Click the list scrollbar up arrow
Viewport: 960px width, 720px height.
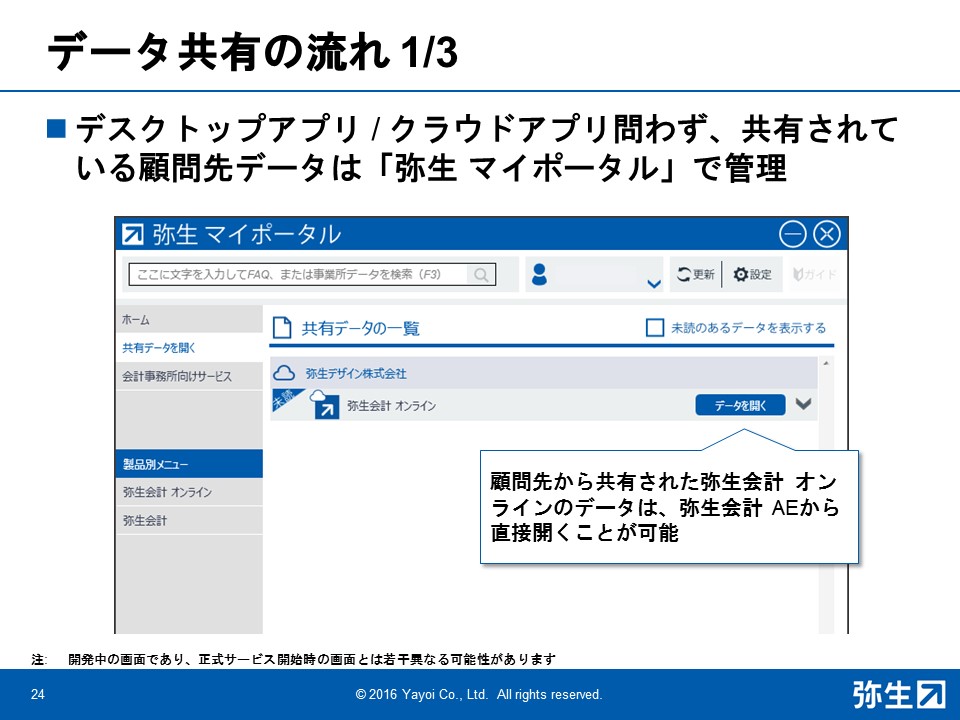826,364
